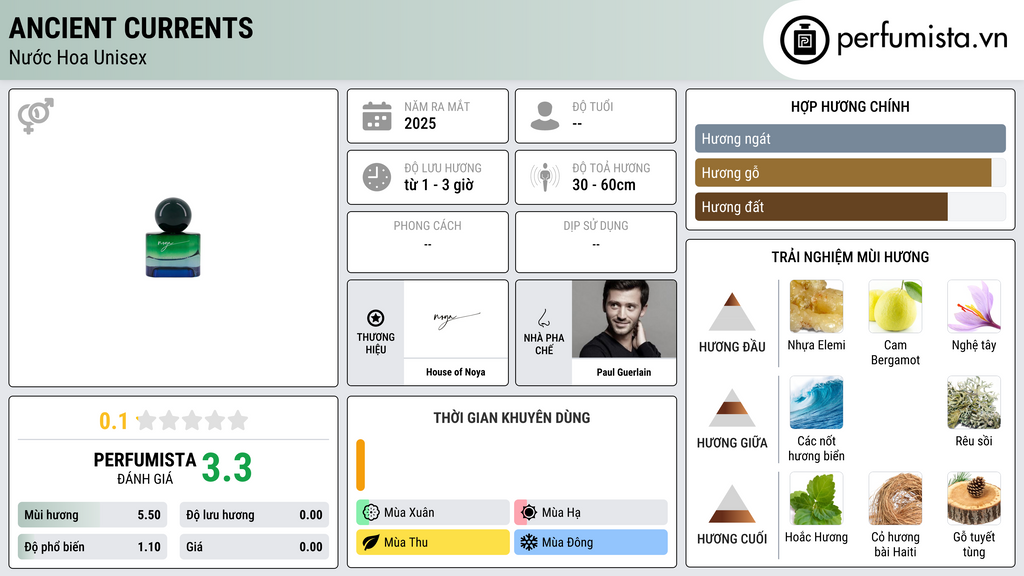Select the Mùa Thu season badge
Viewport: 1024px width, 576px height.
[433, 542]
